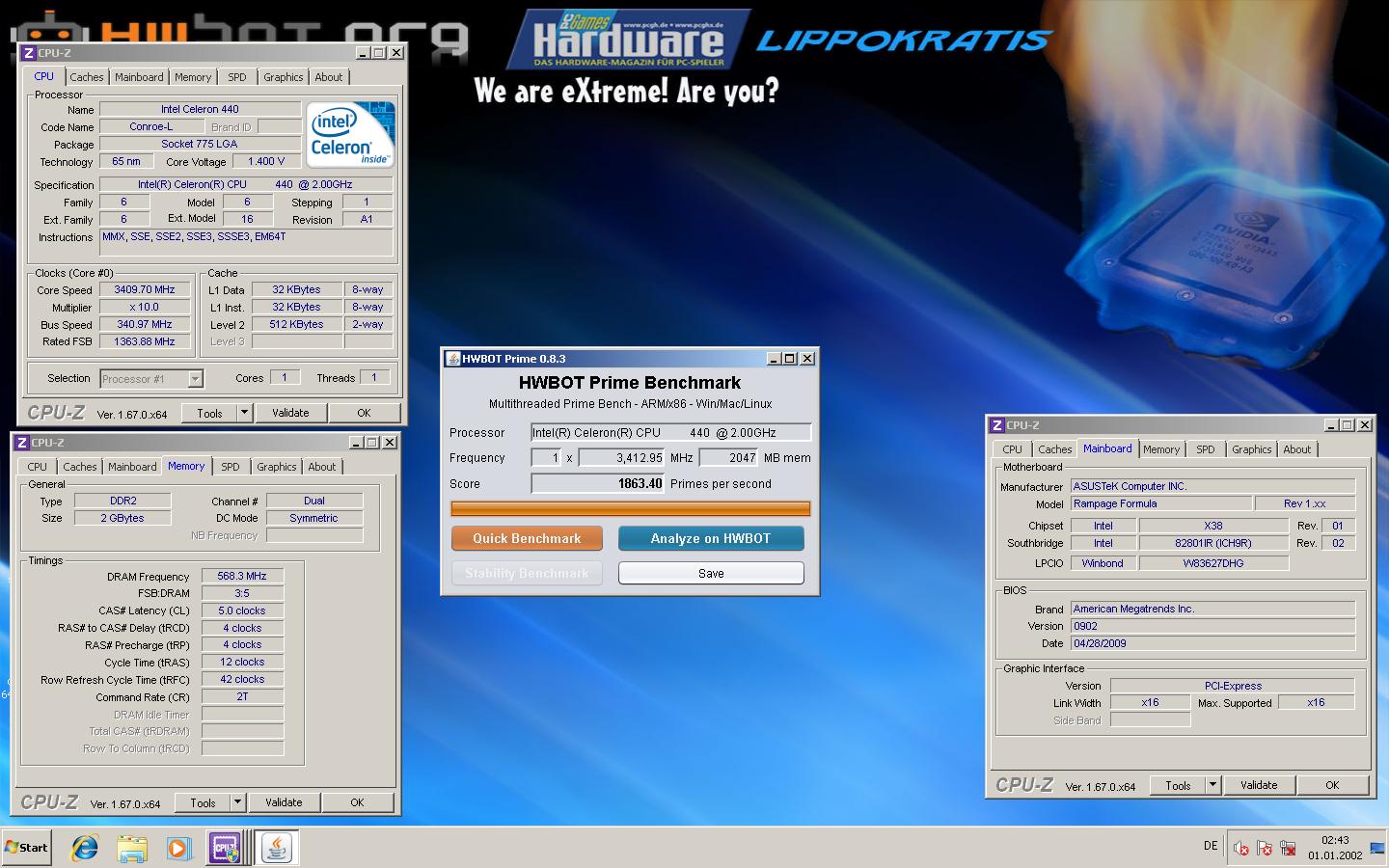Image resolution: width=1389 pixels, height=868 pixels.
Task: Click the disconnected network tray icon
Action: click(1288, 848)
